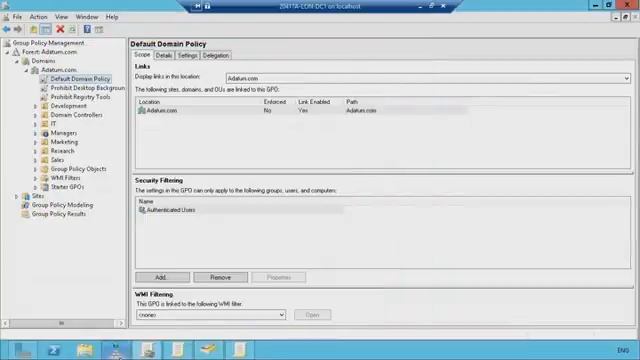The height and width of the screenshot is (360, 640).
Task: Select Default Domain Policy in tree
Action: point(80,79)
